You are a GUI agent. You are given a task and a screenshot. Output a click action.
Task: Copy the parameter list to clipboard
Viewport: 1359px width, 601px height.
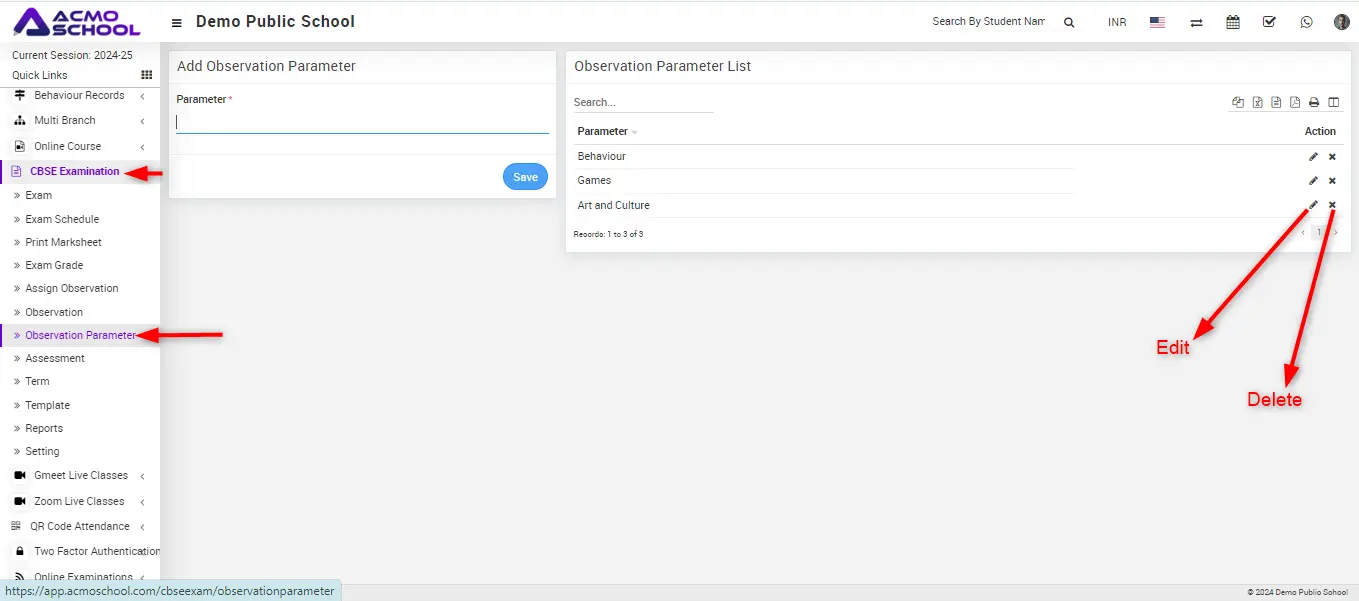pos(1238,102)
